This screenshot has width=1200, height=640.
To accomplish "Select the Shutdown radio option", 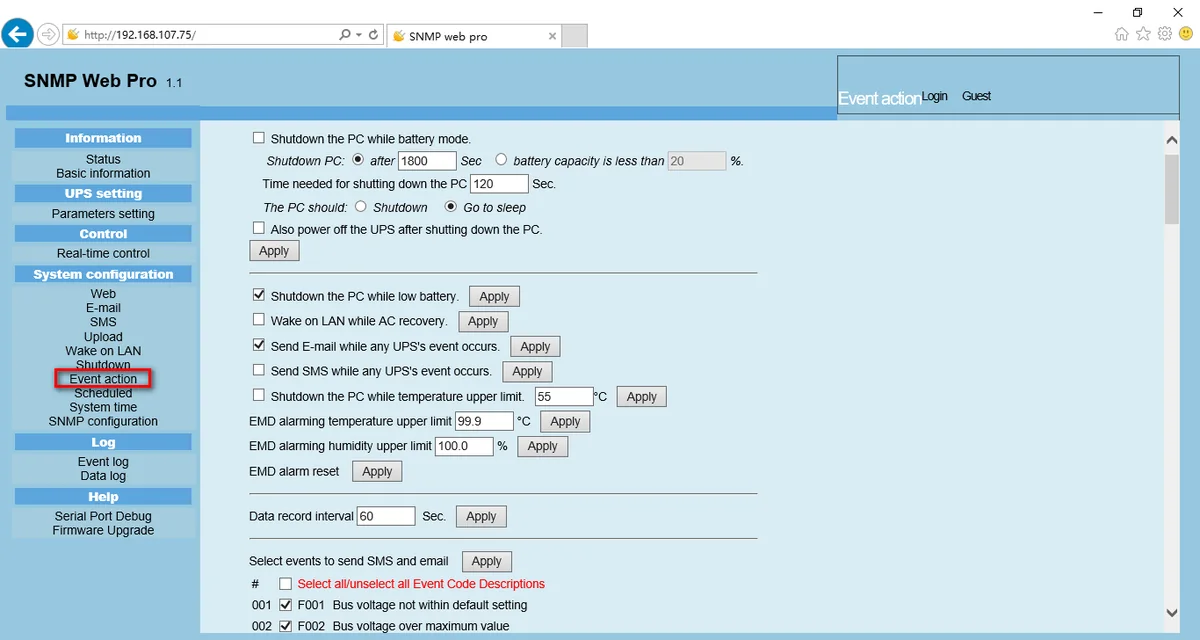I will coord(361,207).
